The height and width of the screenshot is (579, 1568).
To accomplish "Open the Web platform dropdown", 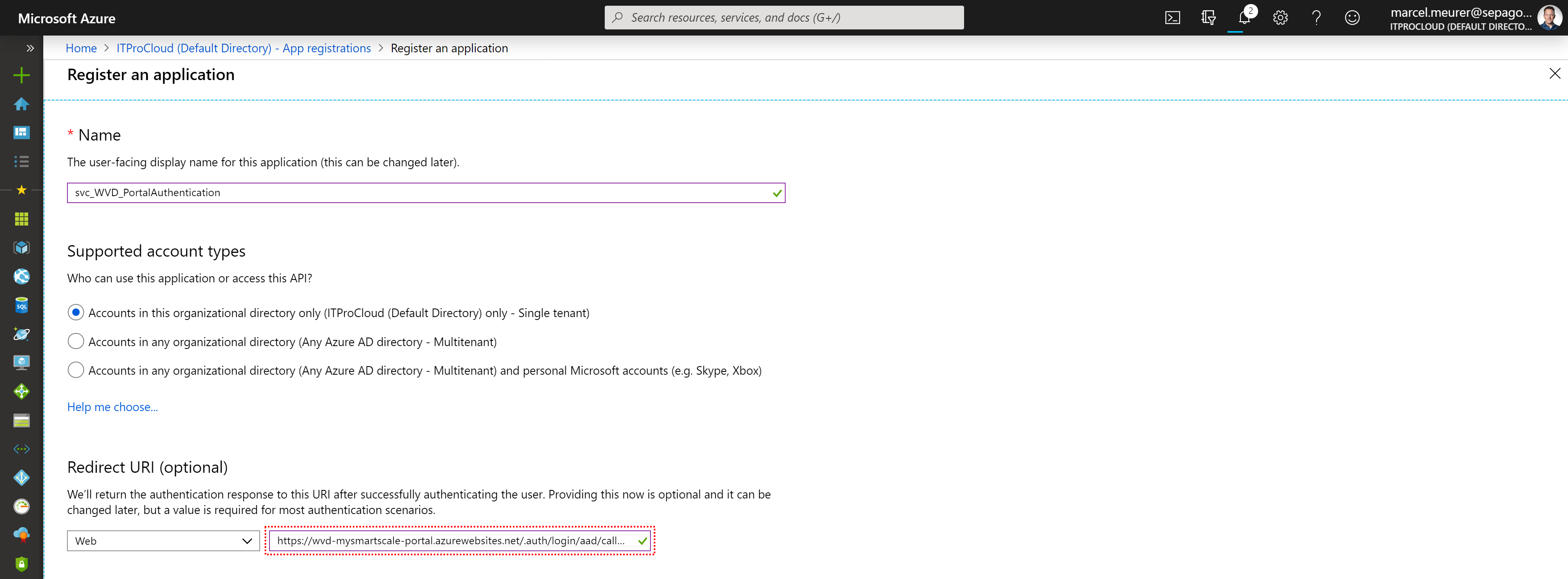I will click(x=163, y=541).
